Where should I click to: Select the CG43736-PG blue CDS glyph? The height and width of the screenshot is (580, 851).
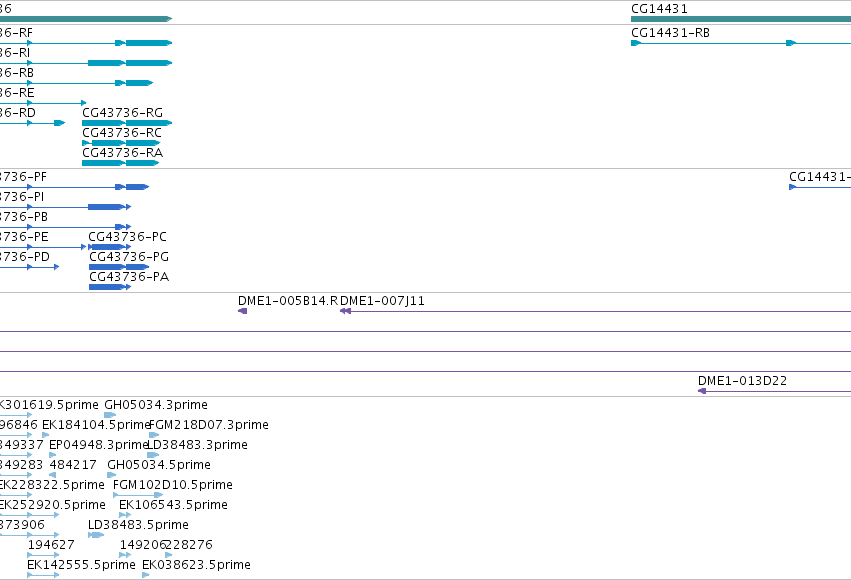pos(119,267)
